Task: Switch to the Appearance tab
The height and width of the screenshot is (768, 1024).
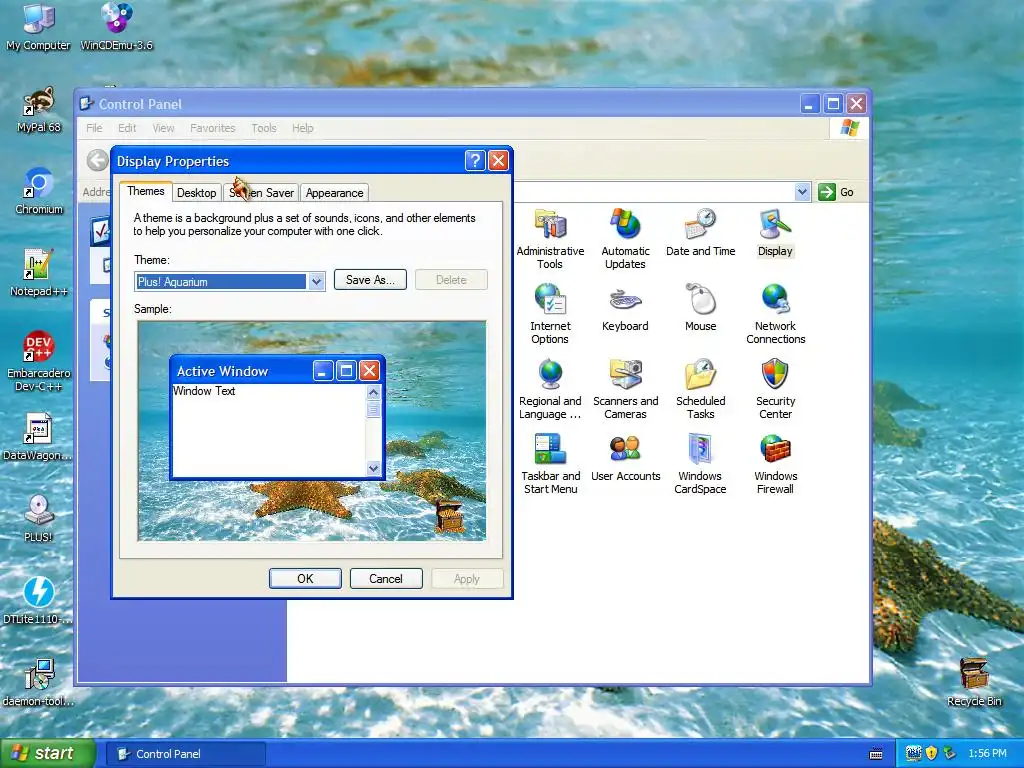Action: coord(334,193)
